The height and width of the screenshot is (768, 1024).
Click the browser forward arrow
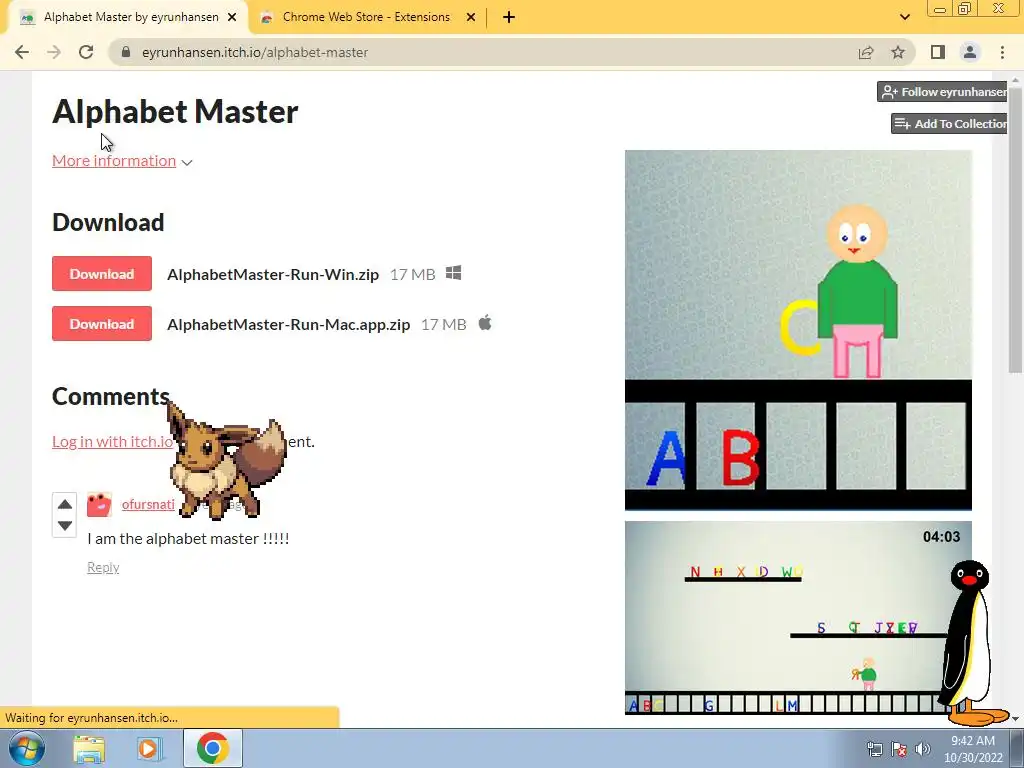click(x=54, y=52)
